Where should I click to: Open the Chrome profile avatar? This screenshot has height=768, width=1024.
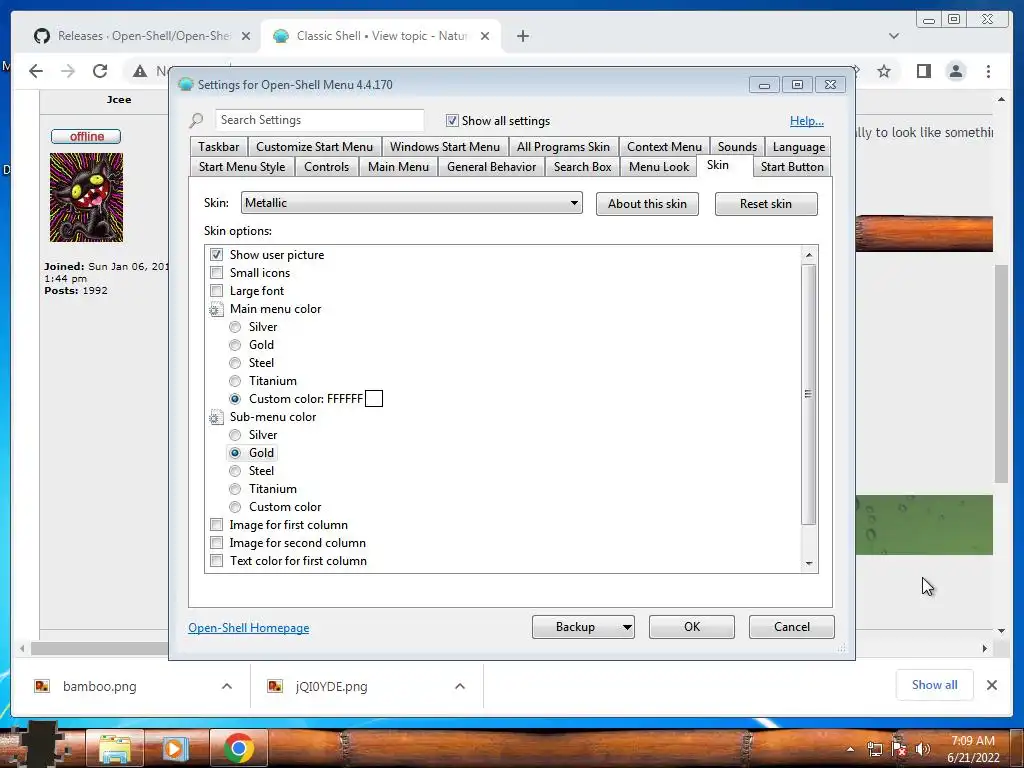tap(955, 71)
